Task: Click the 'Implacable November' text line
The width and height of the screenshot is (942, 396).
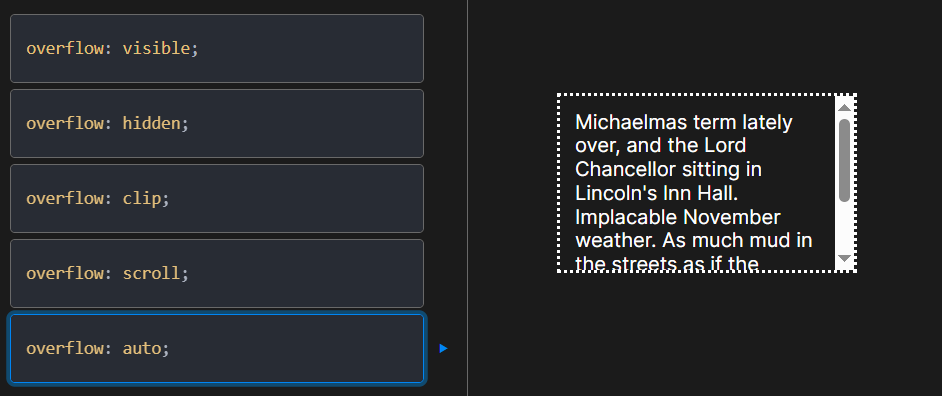Action: click(x=678, y=217)
